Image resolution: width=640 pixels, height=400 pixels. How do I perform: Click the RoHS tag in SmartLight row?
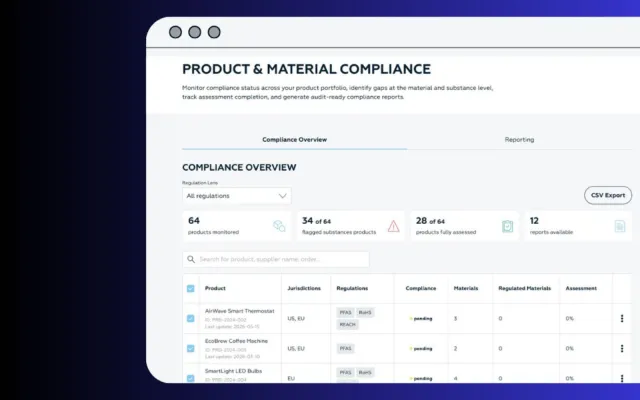click(365, 372)
